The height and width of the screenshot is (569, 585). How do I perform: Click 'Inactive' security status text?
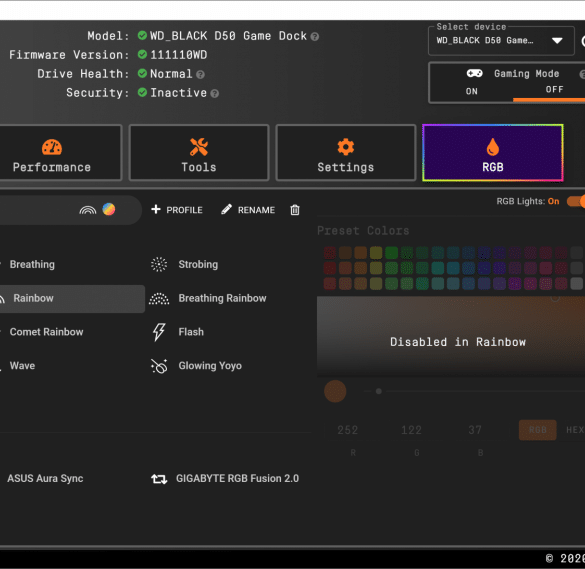(x=178, y=93)
